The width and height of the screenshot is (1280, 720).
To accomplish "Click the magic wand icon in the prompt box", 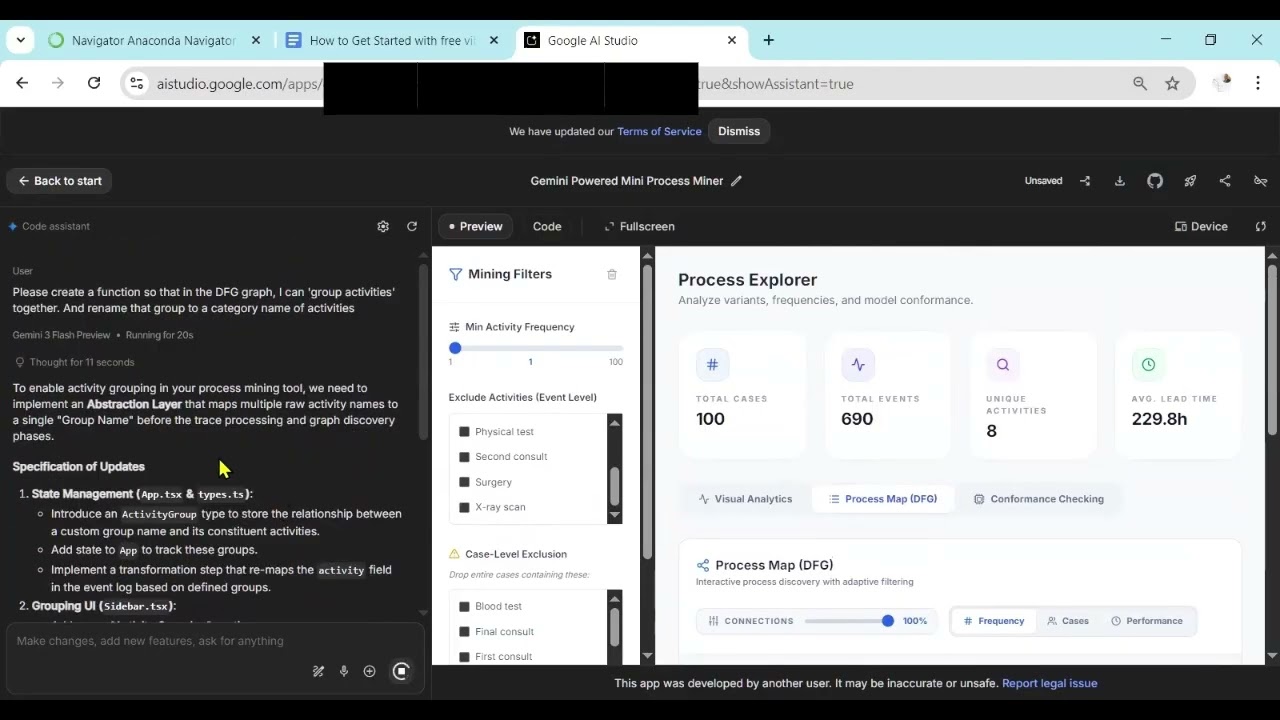I will click(318, 672).
